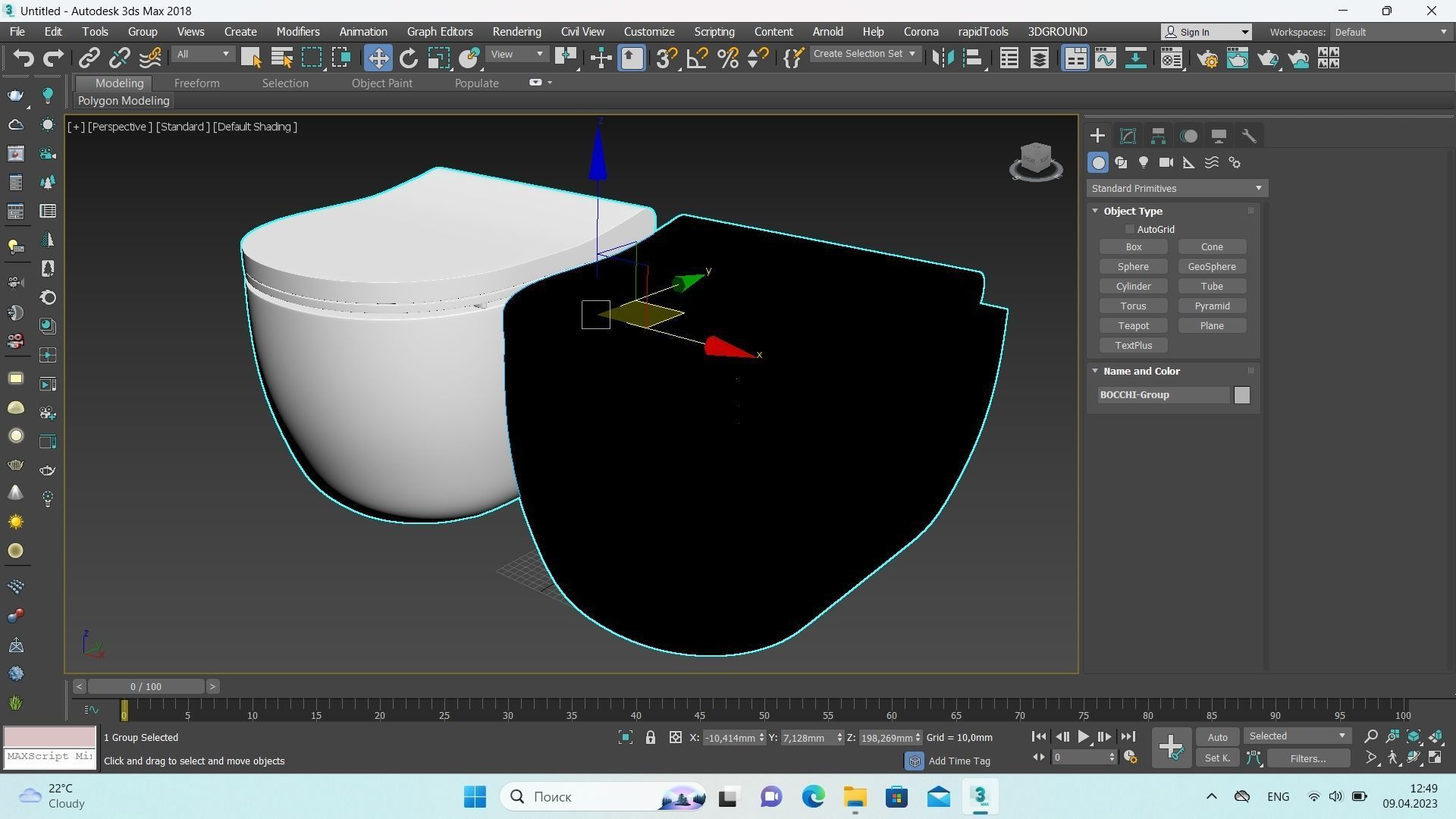The height and width of the screenshot is (819, 1456).
Task: Click the time slider 0 / 100 handle
Action: [x=146, y=687]
